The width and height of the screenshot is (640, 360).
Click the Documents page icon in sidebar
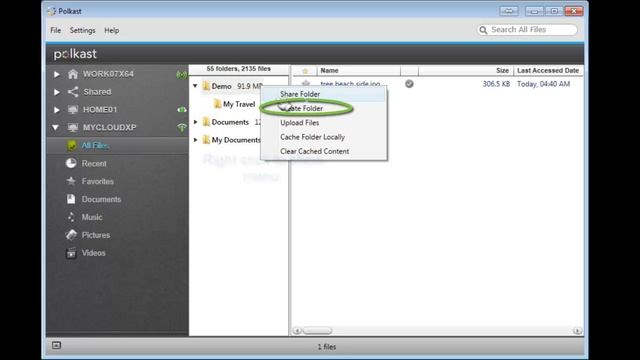[x=71, y=199]
